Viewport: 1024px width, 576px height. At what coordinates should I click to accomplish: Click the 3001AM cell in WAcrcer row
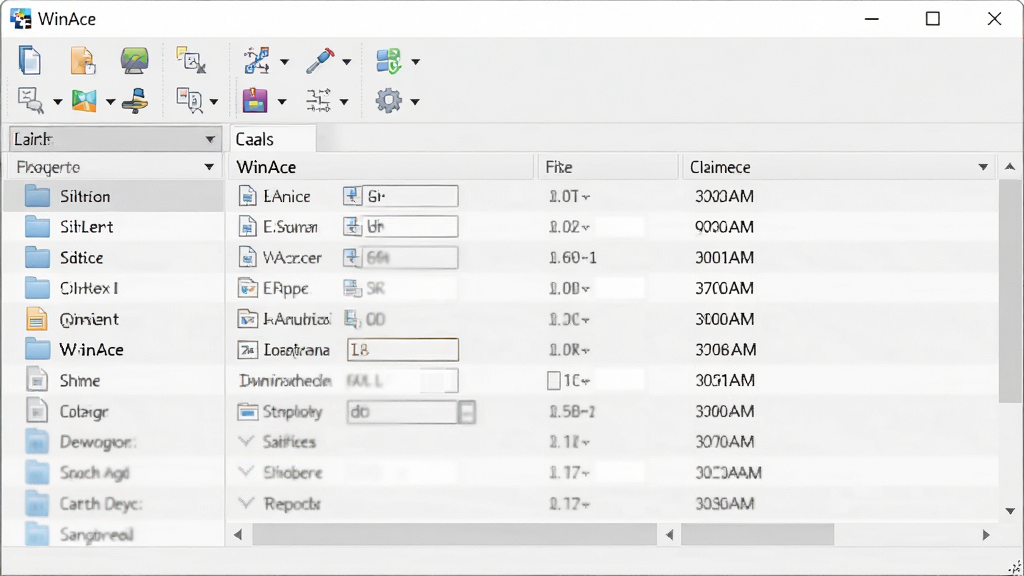(x=724, y=257)
